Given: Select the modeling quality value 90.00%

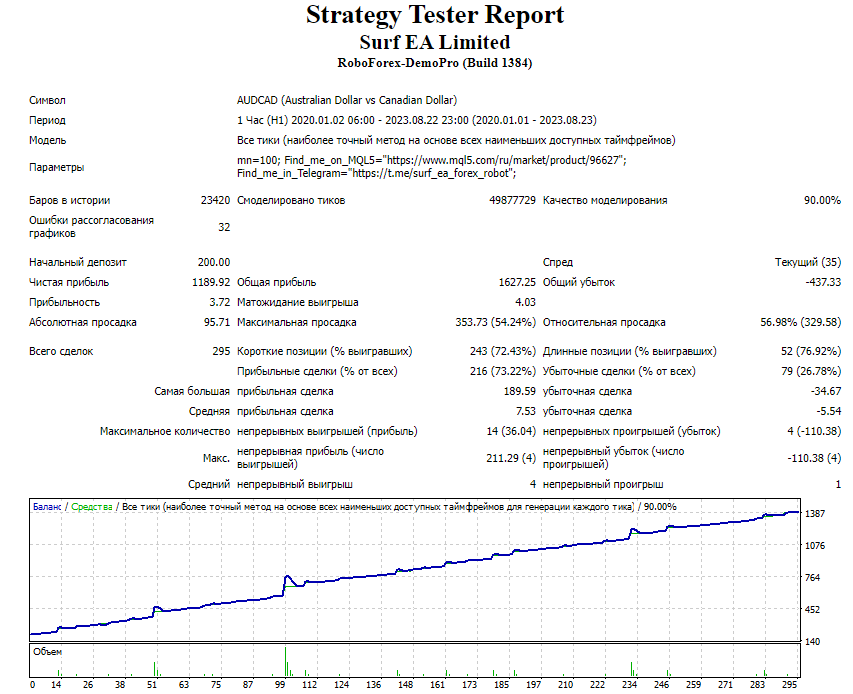Looking at the screenshot, I should pos(822,200).
